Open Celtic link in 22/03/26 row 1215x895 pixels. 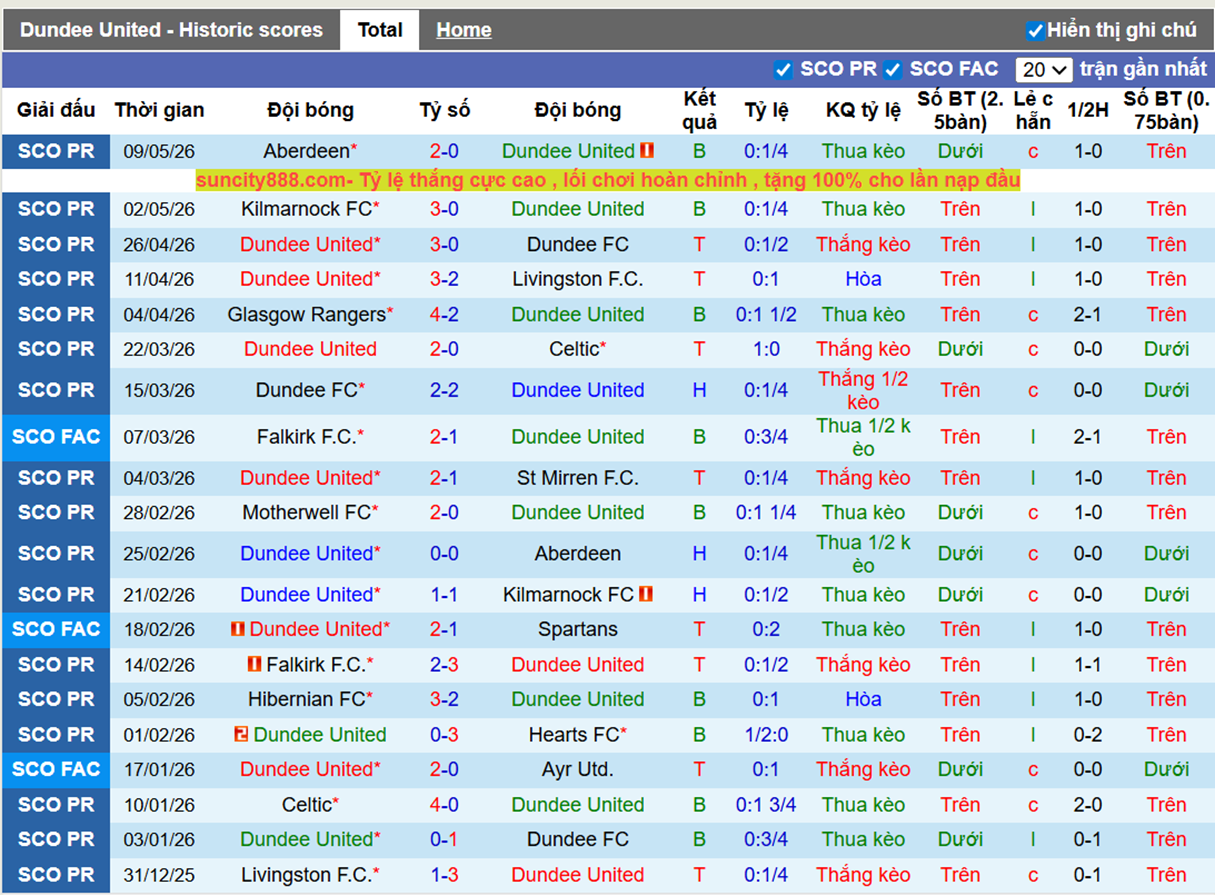574,349
